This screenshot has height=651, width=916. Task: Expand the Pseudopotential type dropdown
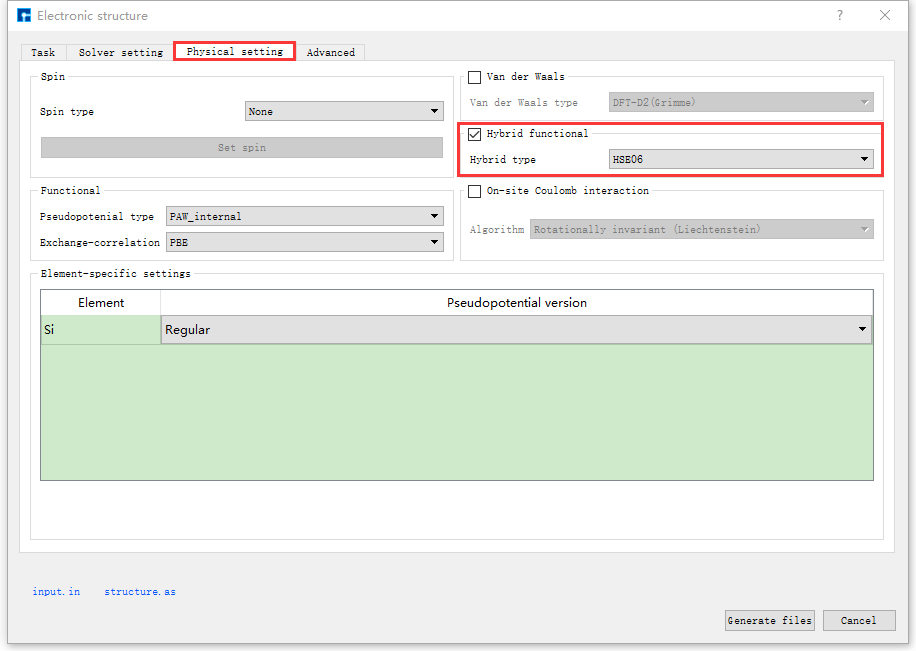coord(304,216)
